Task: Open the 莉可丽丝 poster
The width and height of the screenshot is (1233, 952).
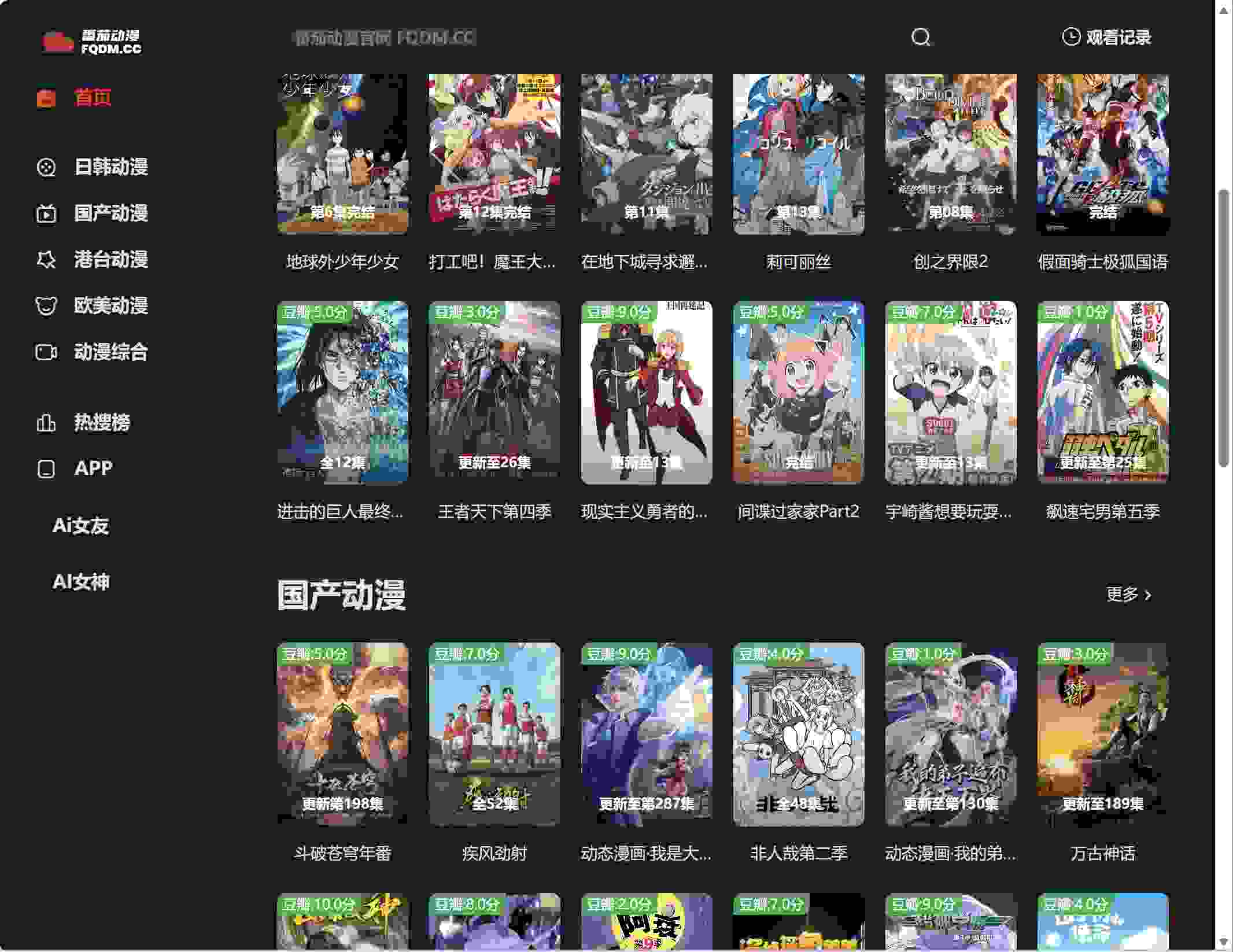Action: tap(799, 154)
